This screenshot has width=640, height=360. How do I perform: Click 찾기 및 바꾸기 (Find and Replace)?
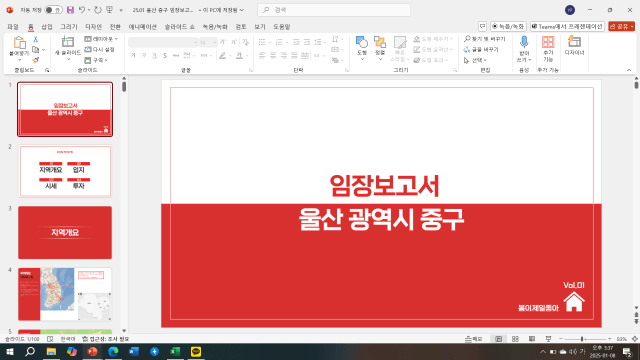click(x=484, y=39)
